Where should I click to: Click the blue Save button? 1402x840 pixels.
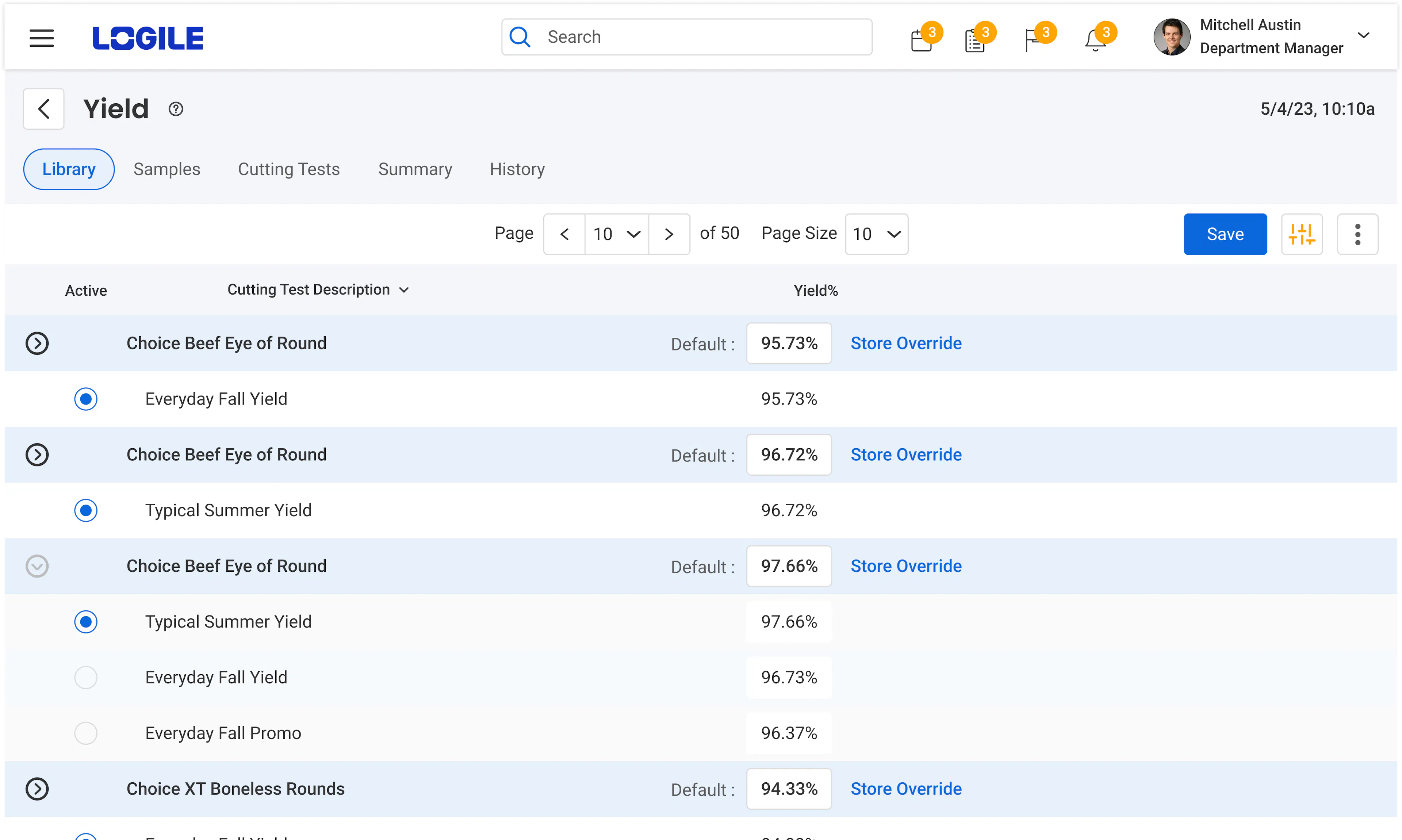(1224, 234)
